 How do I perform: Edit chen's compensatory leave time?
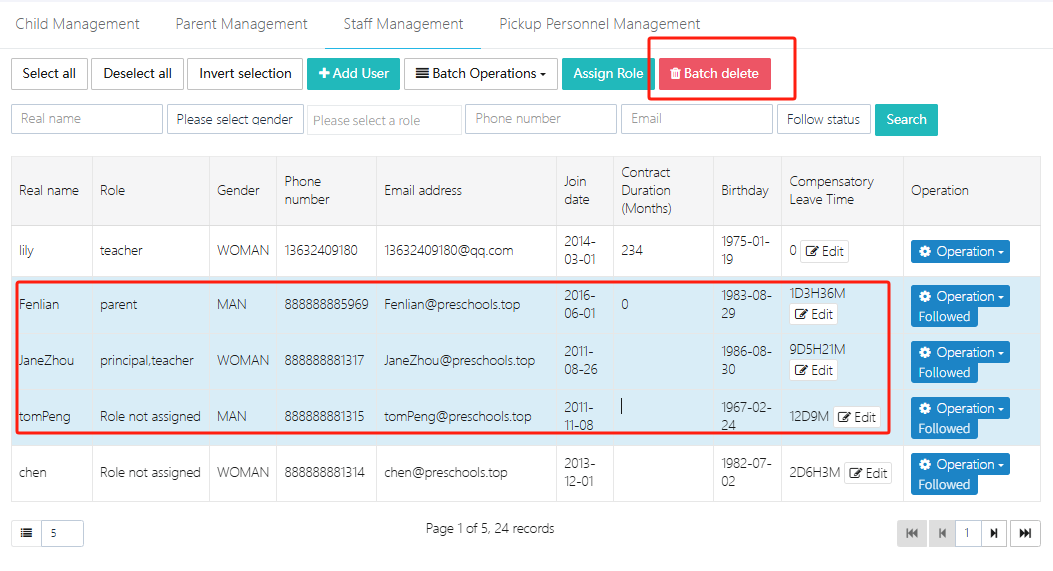(x=867, y=474)
